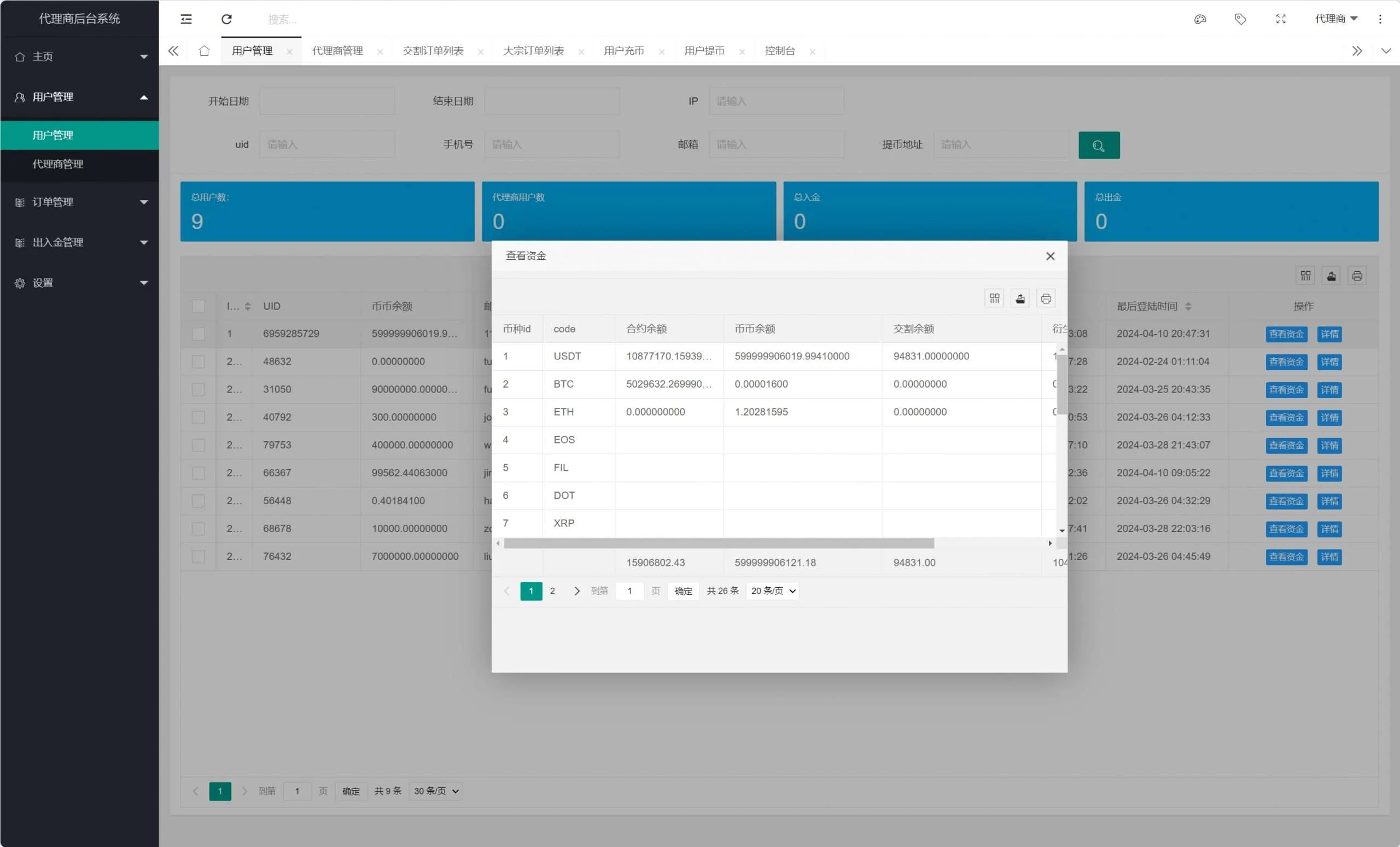Tick the checkbox for UID 48632 row
The width and height of the screenshot is (1400, 847).
click(199, 362)
